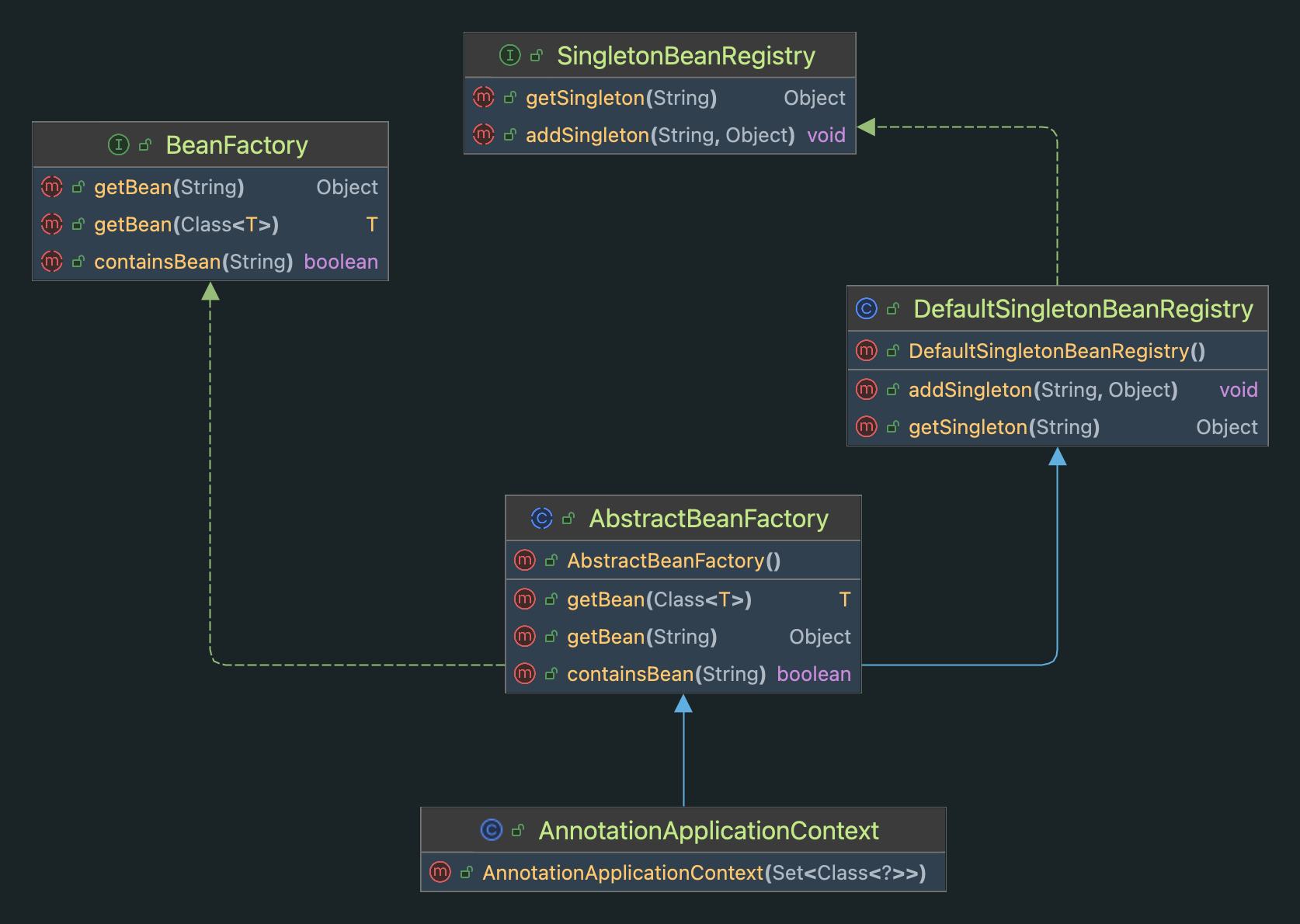The image size is (1300, 924).
Task: Click public visibility lock icon next to AnnotationApplicationContext title
Action: [518, 830]
